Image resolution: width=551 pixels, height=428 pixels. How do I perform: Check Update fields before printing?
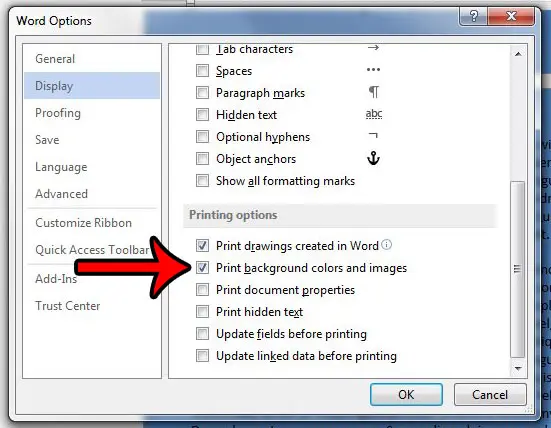tap(202, 333)
